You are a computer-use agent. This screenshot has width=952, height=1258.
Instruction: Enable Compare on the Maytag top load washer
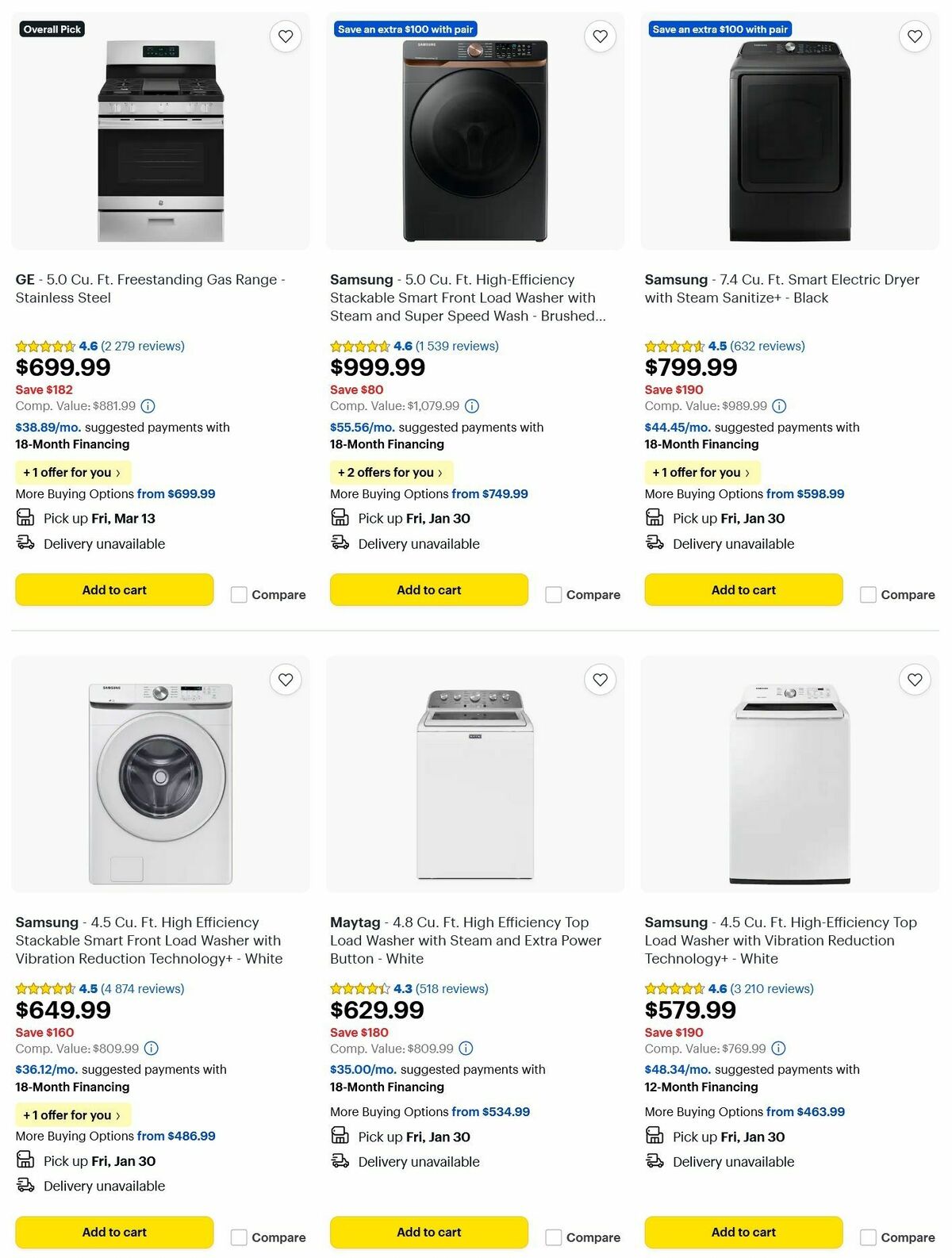click(x=553, y=1236)
